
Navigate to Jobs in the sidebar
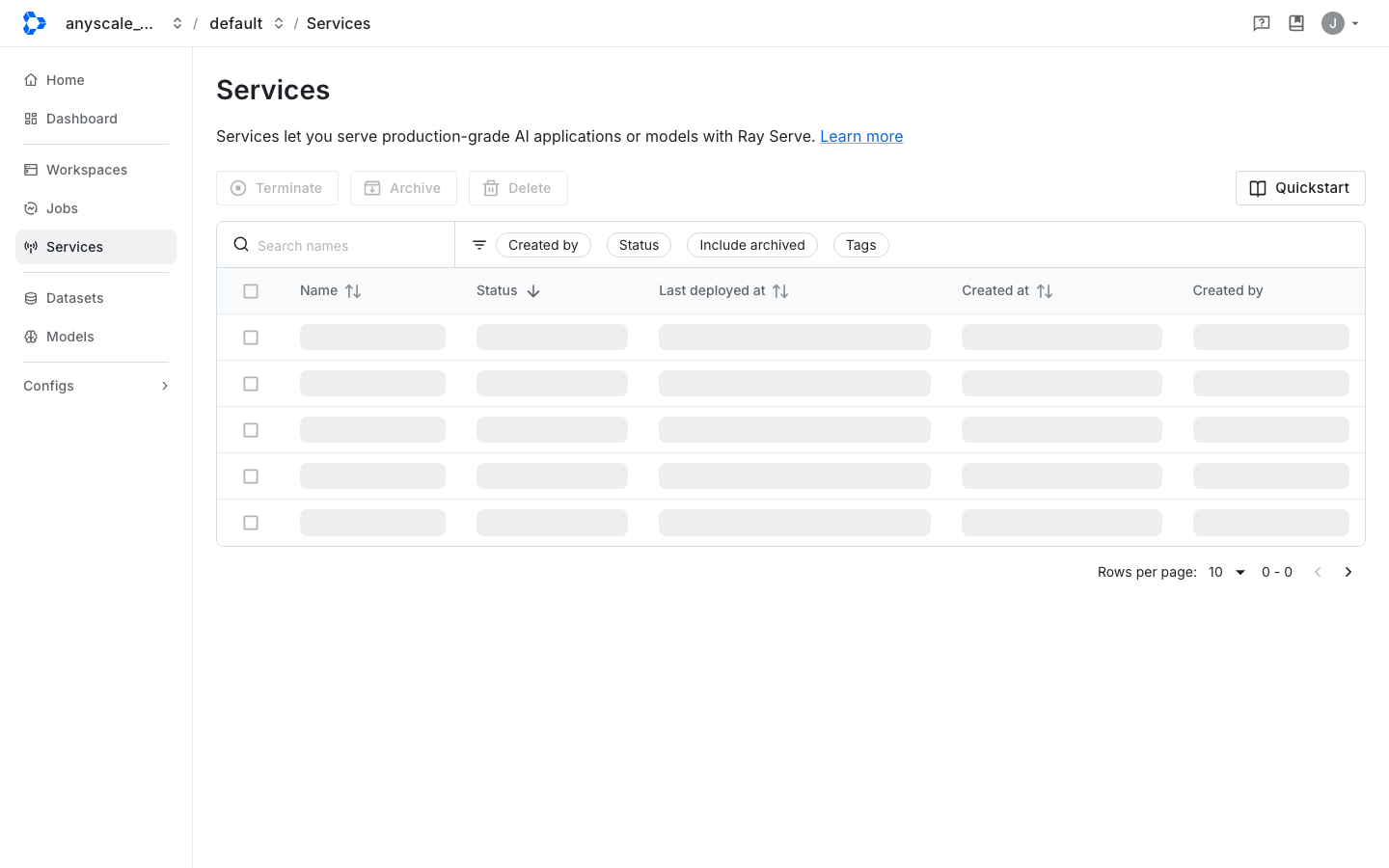click(x=95, y=208)
